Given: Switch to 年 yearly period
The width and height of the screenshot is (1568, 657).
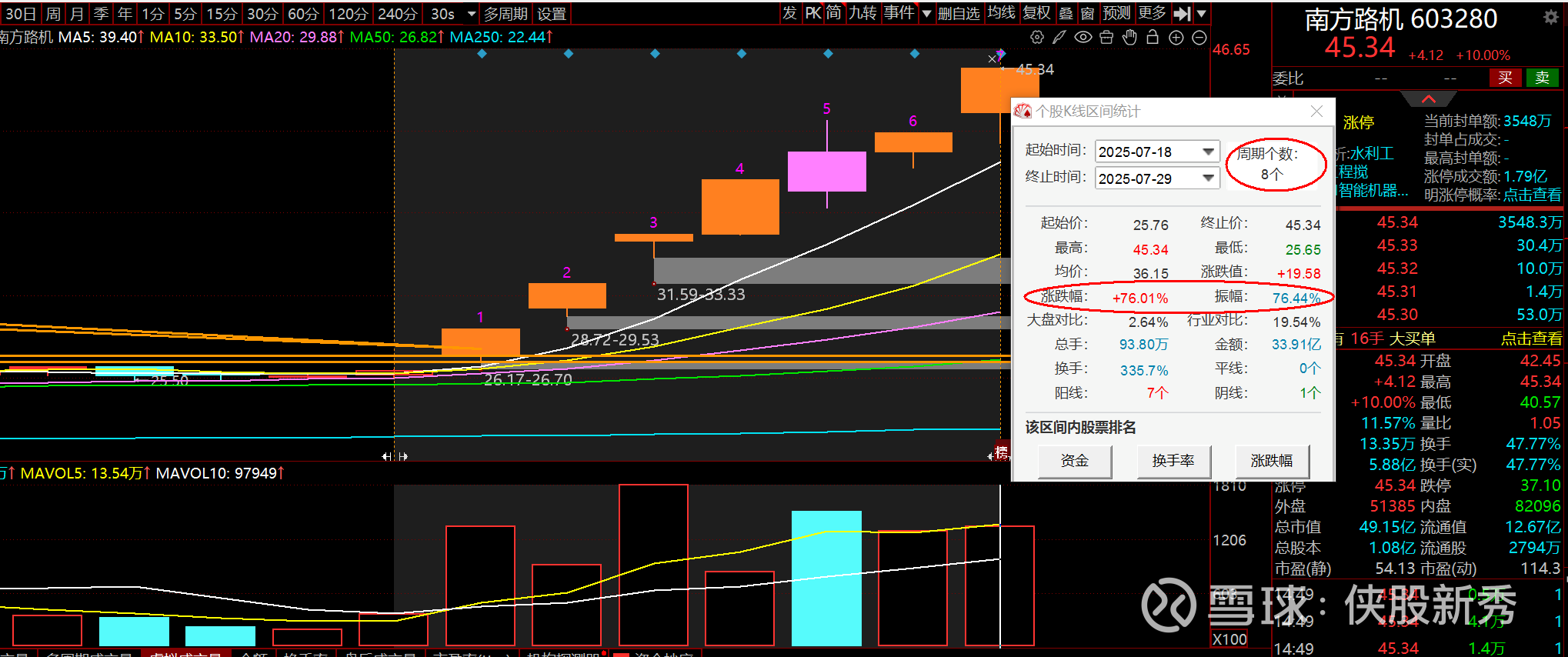Looking at the screenshot, I should click(125, 14).
